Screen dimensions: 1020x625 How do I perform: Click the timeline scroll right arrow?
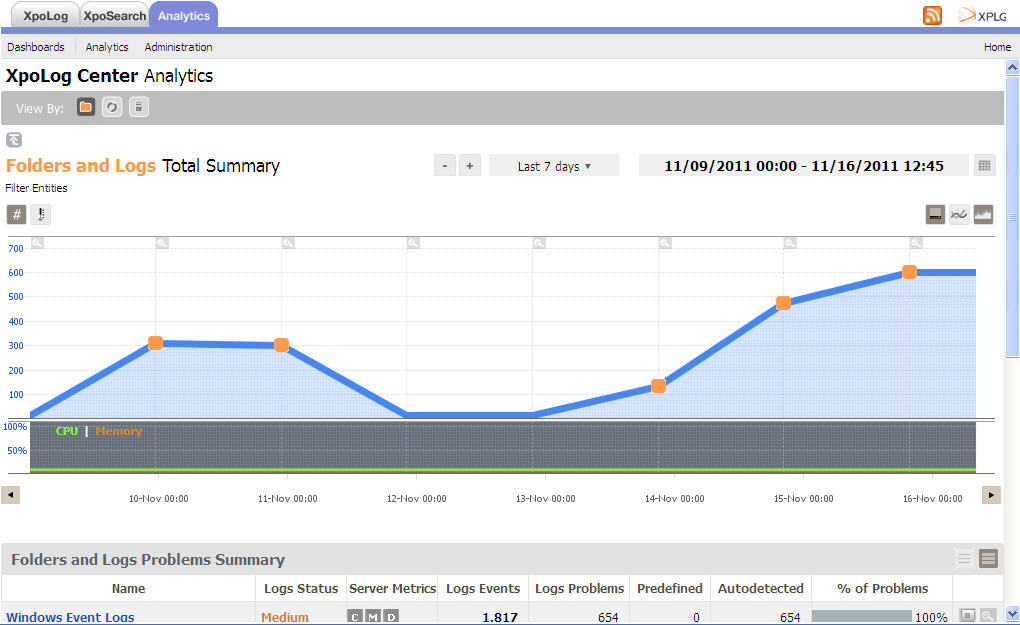(x=991, y=495)
